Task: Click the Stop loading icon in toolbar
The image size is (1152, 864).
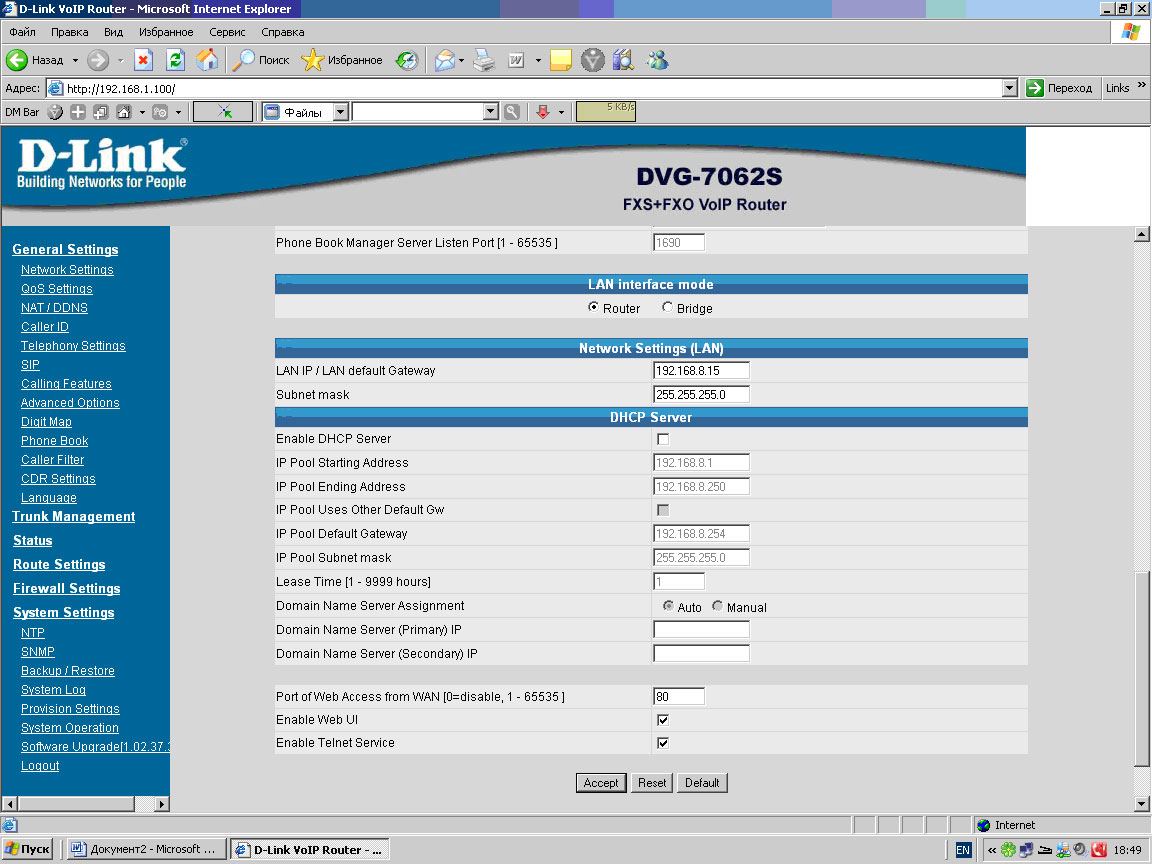Action: click(143, 60)
